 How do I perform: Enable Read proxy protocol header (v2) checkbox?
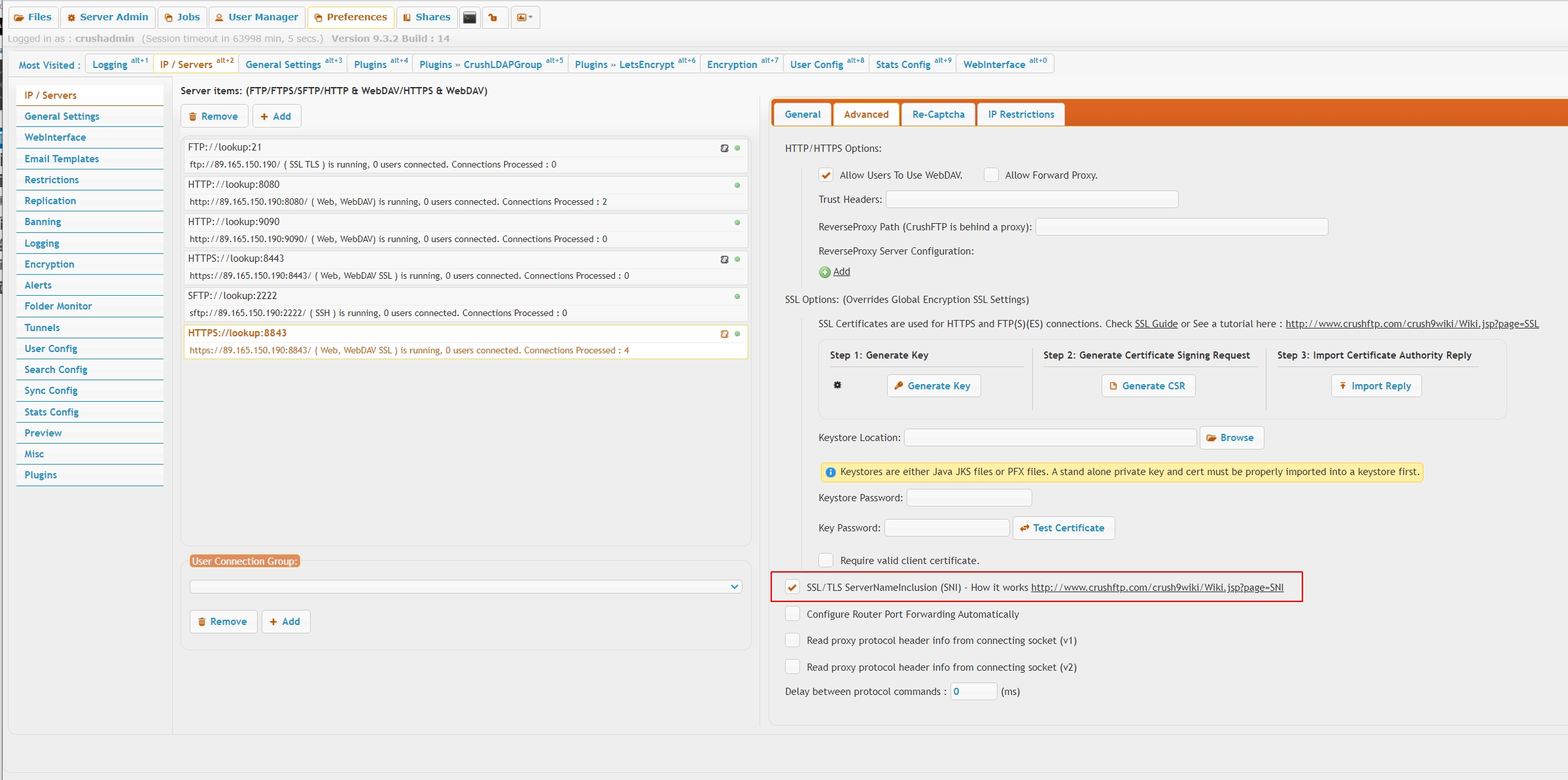(x=792, y=667)
